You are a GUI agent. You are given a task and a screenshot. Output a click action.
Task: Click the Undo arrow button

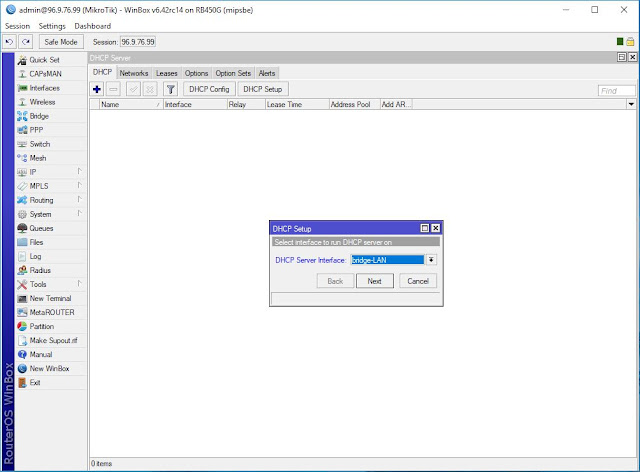9,42
